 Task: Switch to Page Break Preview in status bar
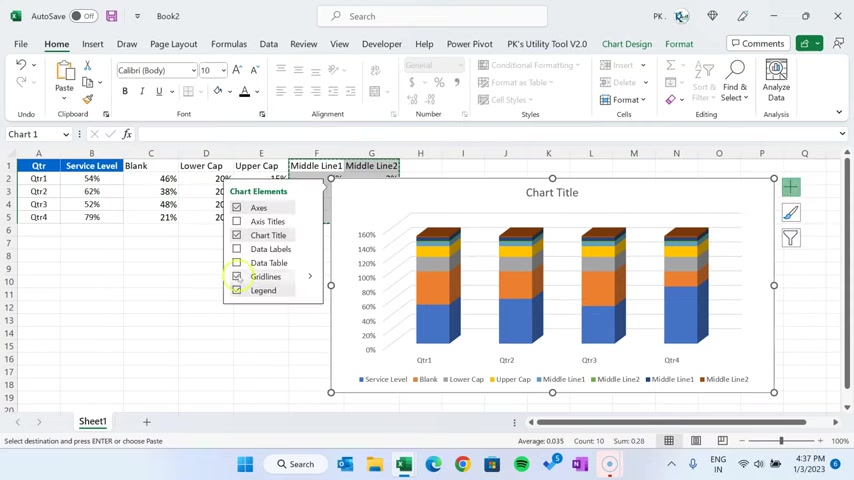tap(722, 441)
